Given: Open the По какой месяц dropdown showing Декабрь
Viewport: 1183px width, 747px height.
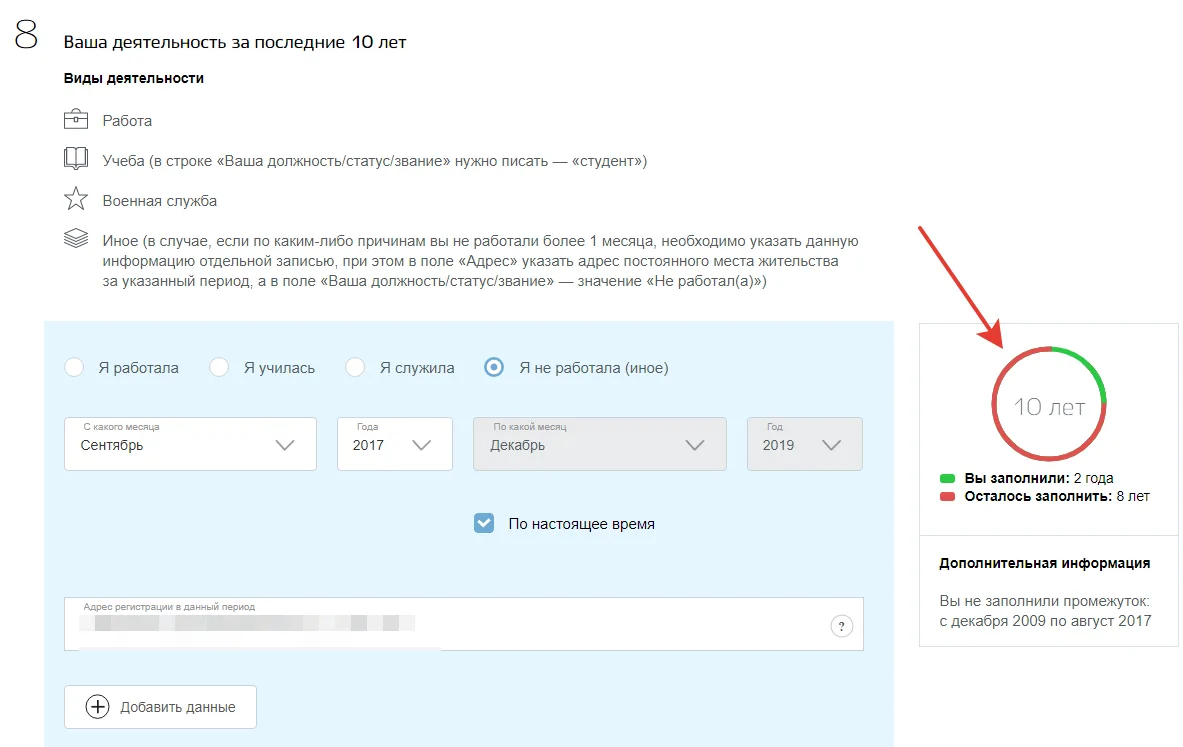Looking at the screenshot, I should coord(600,444).
